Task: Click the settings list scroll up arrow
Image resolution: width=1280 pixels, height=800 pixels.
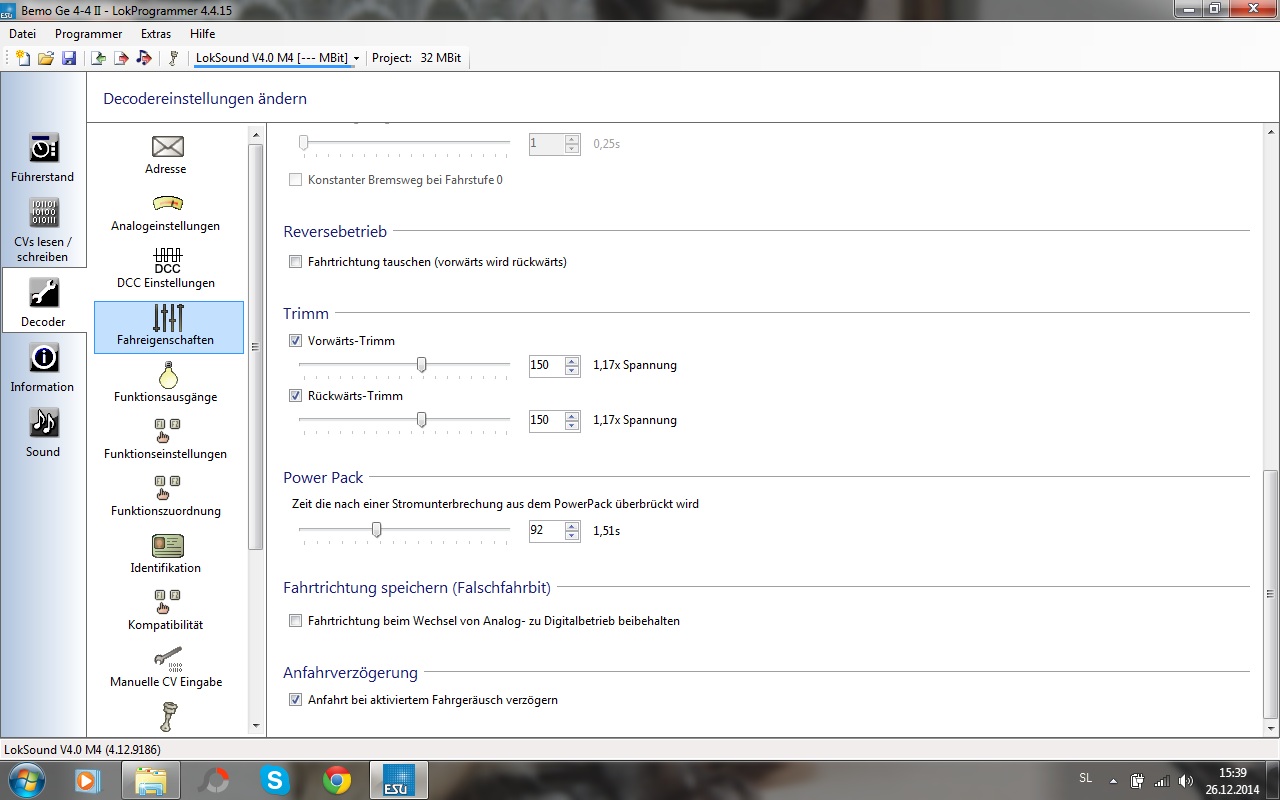Action: (x=256, y=133)
